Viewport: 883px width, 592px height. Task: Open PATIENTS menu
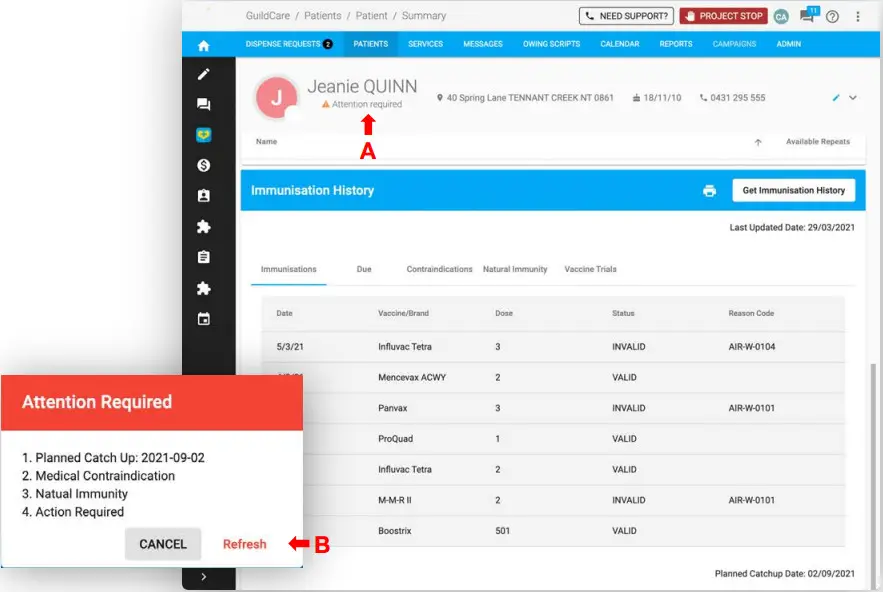coord(371,44)
